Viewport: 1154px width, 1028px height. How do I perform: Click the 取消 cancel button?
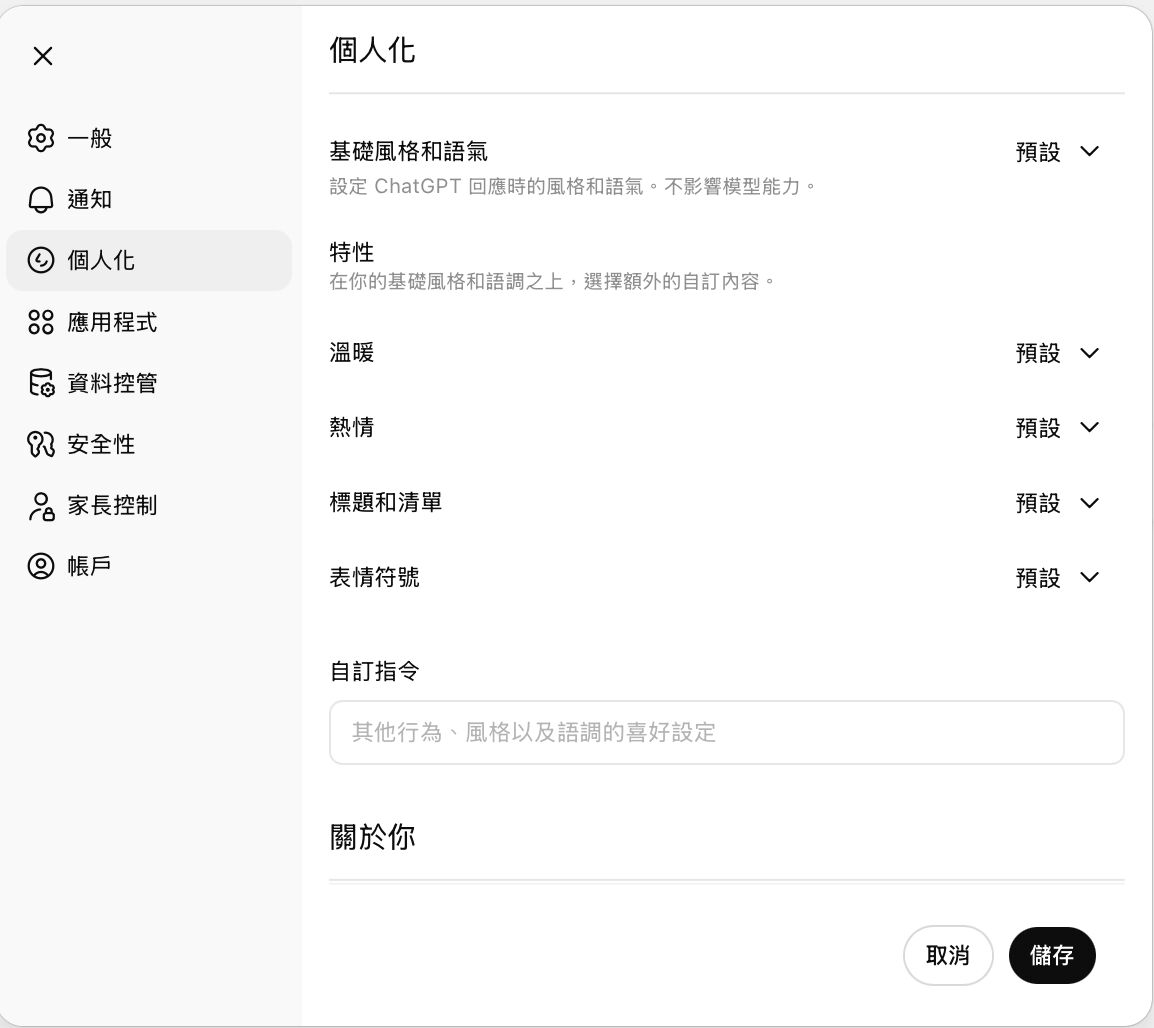point(948,955)
